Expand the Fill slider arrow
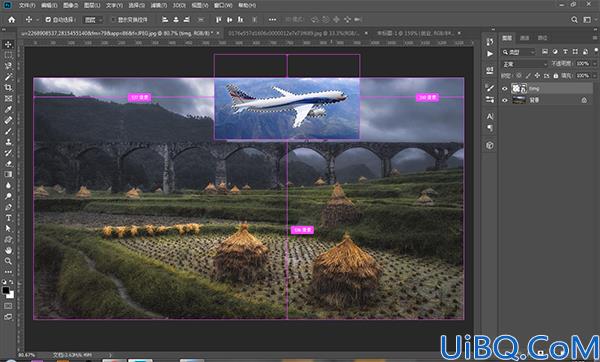Image resolution: width=600 pixels, height=362 pixels. (594, 76)
